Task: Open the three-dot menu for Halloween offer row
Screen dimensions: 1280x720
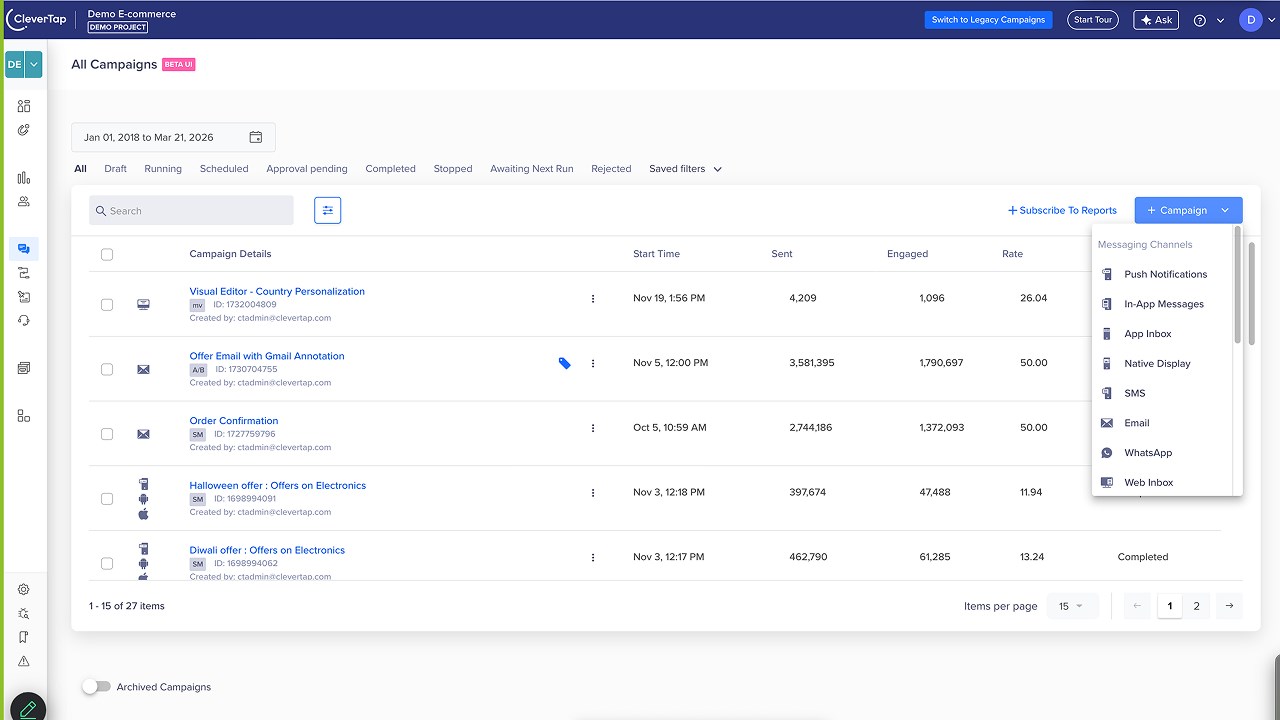Action: (593, 492)
